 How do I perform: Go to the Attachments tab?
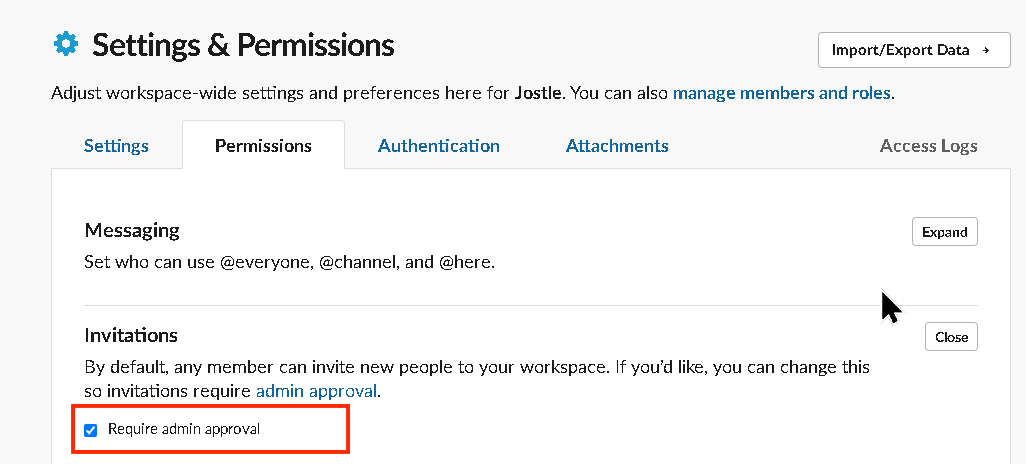(x=616, y=145)
